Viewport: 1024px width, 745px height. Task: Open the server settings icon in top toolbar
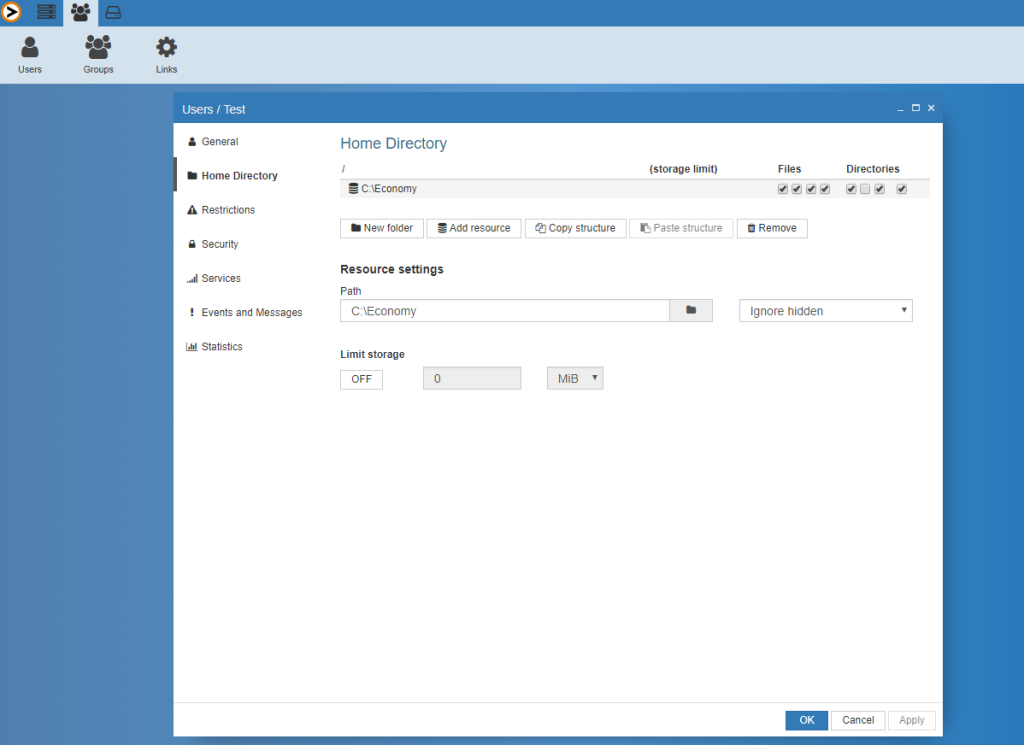point(46,12)
